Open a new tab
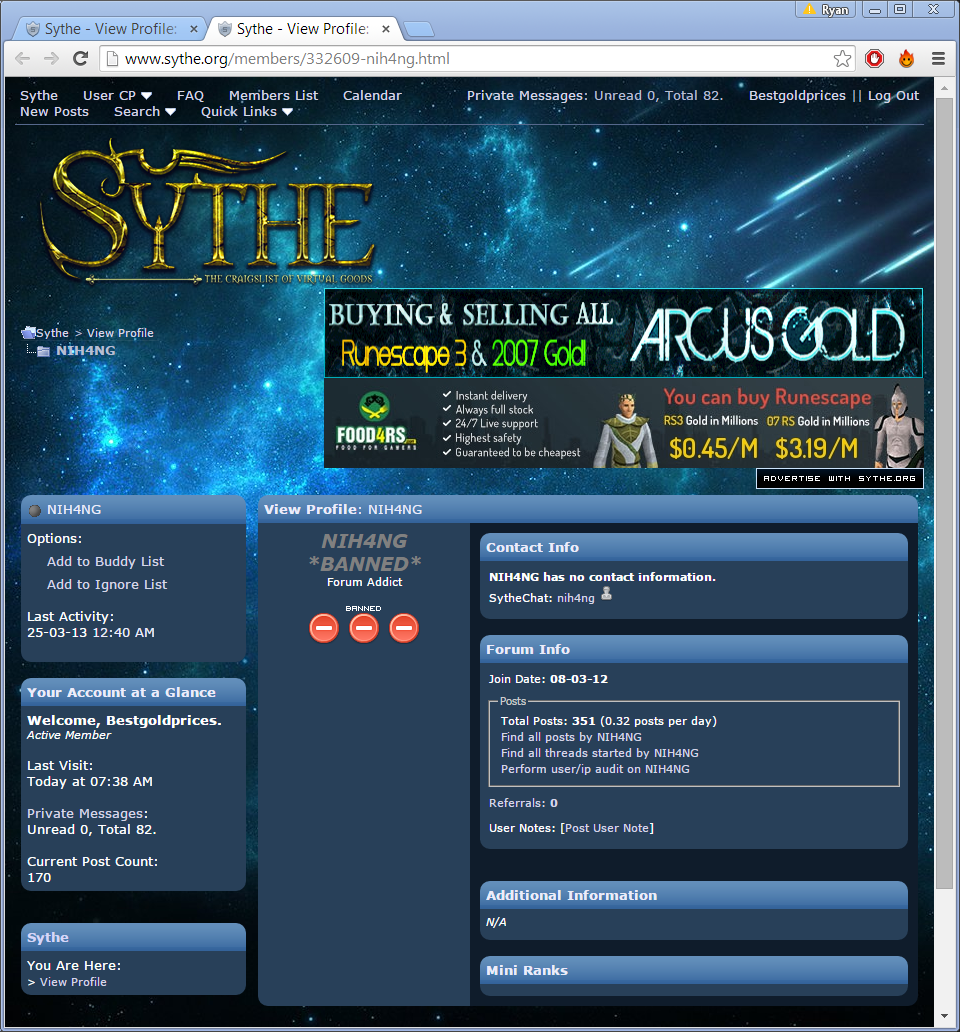Viewport: 960px width, 1032px height. 418,29
